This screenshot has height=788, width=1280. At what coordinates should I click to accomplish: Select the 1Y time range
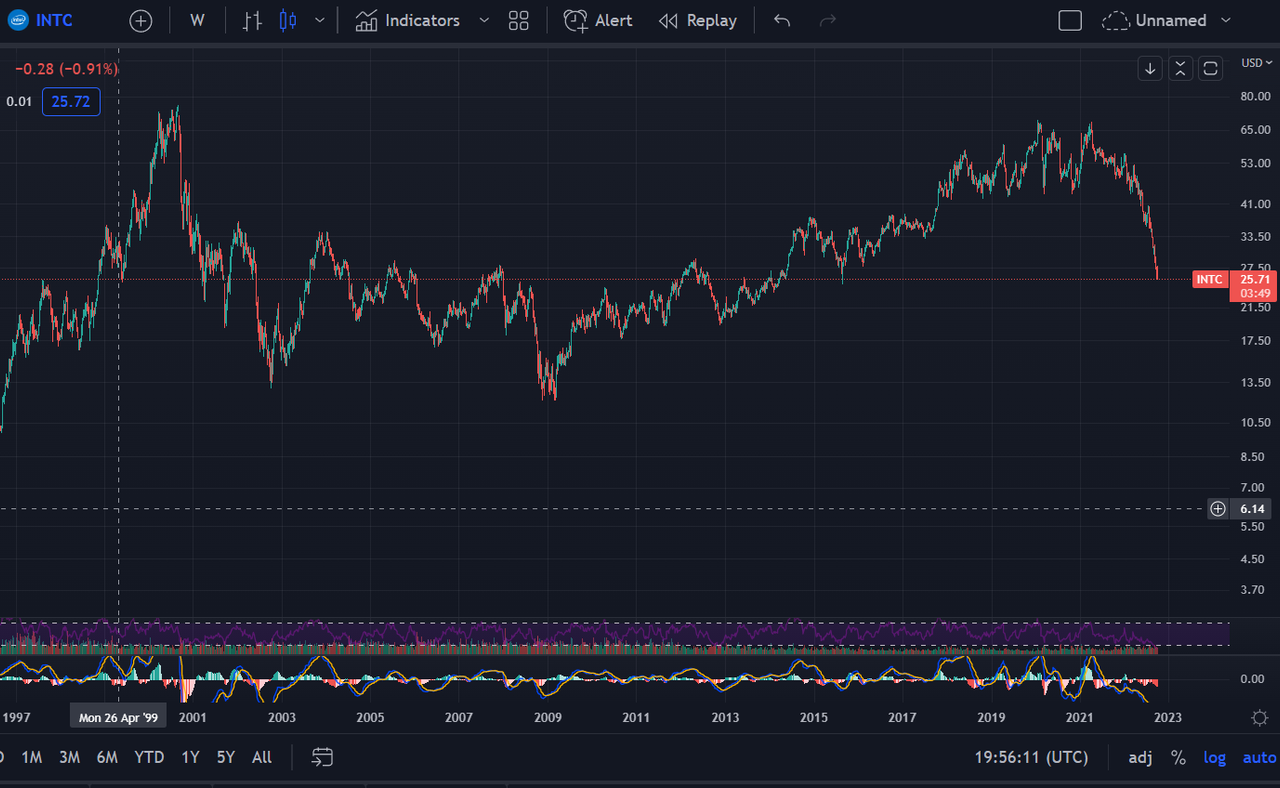[190, 757]
